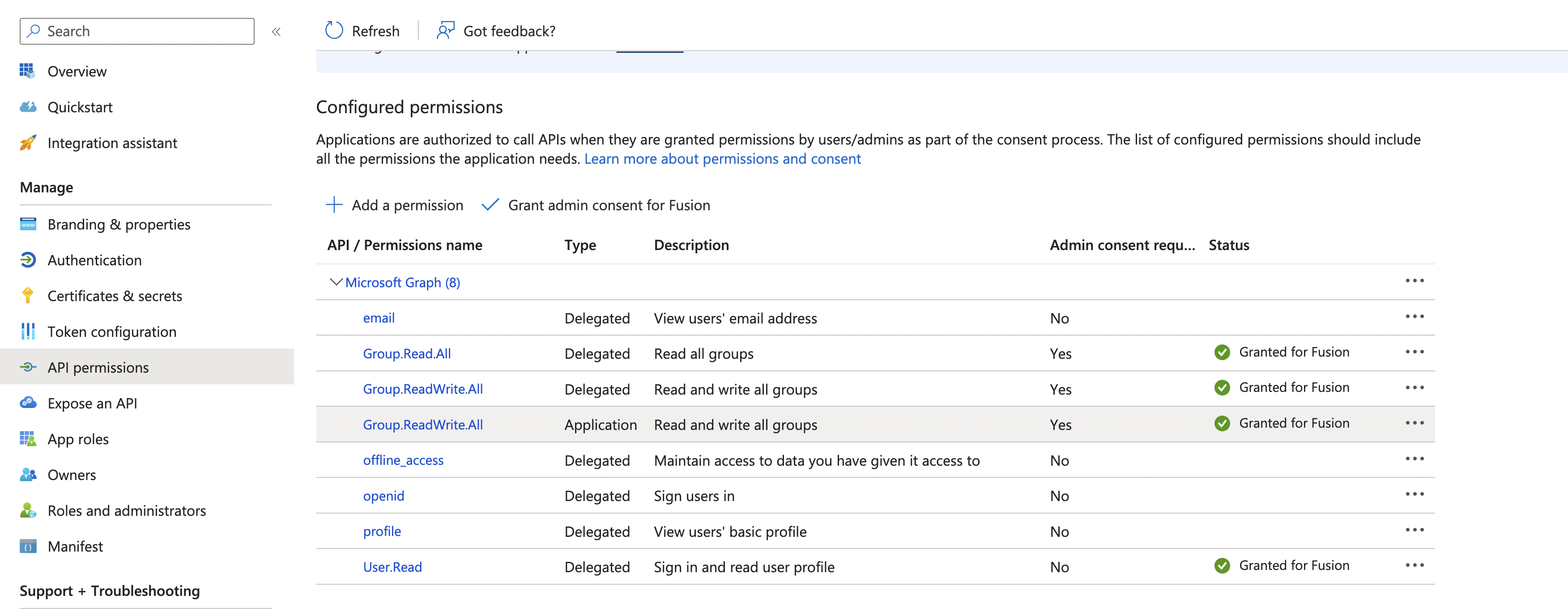Open the Manifest sidebar item
1568x612 pixels.
75,546
